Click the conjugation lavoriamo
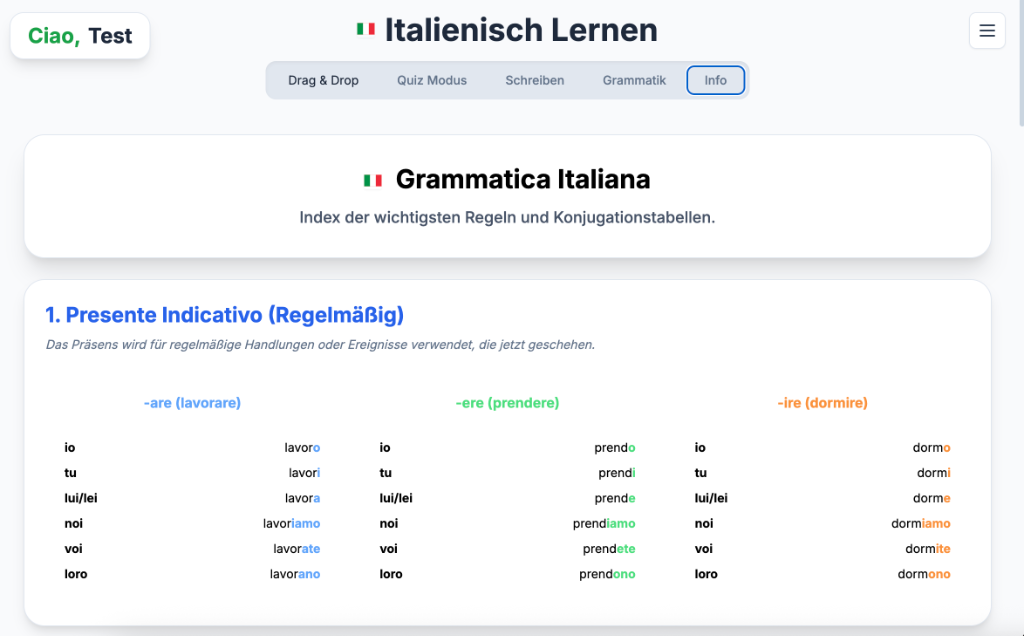Screen dimensions: 1024x636 291,523
